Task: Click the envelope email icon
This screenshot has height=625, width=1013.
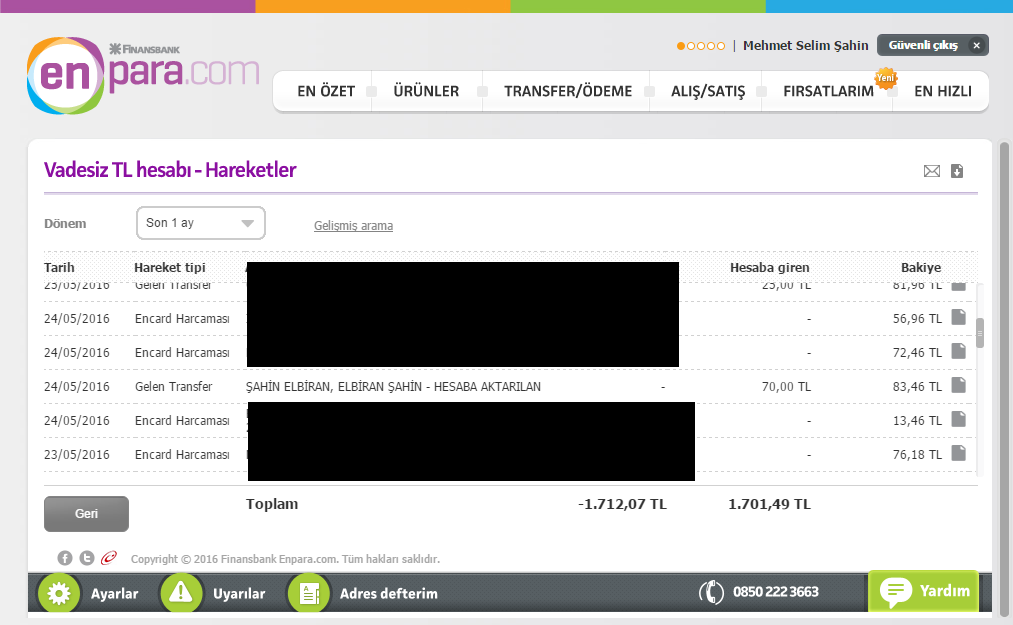Action: coord(932,171)
